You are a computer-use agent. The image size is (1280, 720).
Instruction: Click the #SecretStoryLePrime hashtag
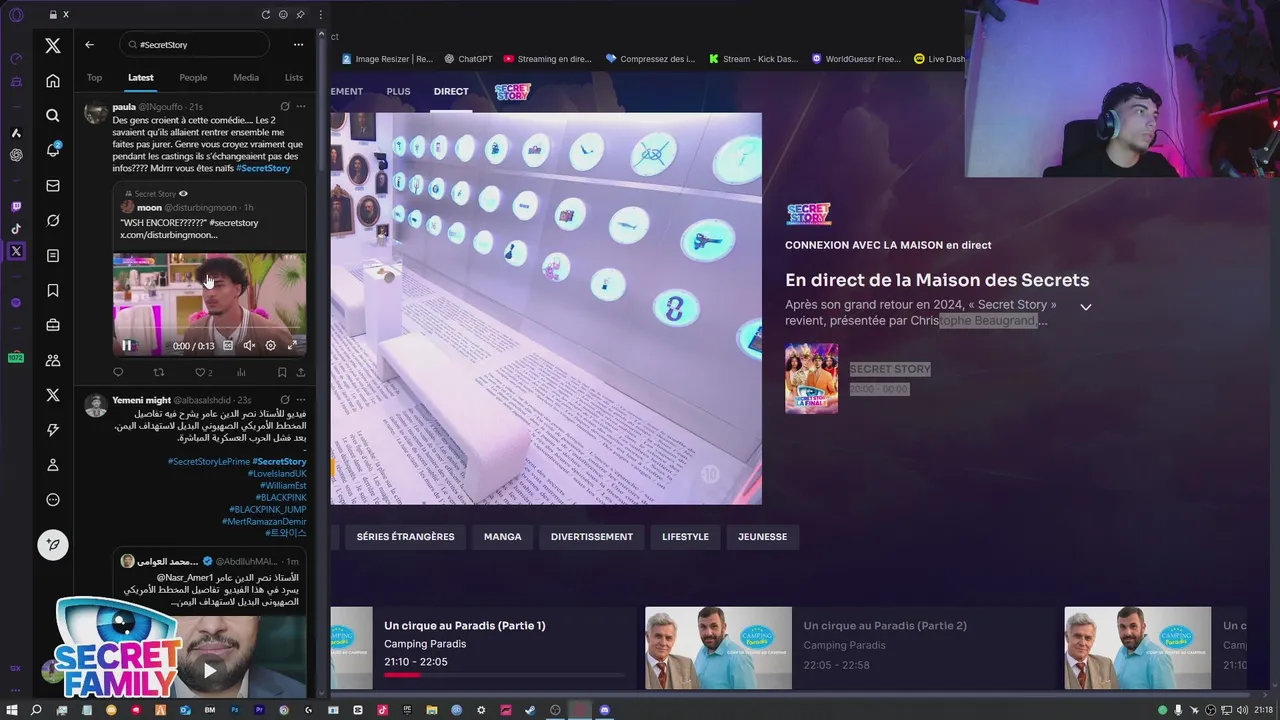(x=209, y=462)
